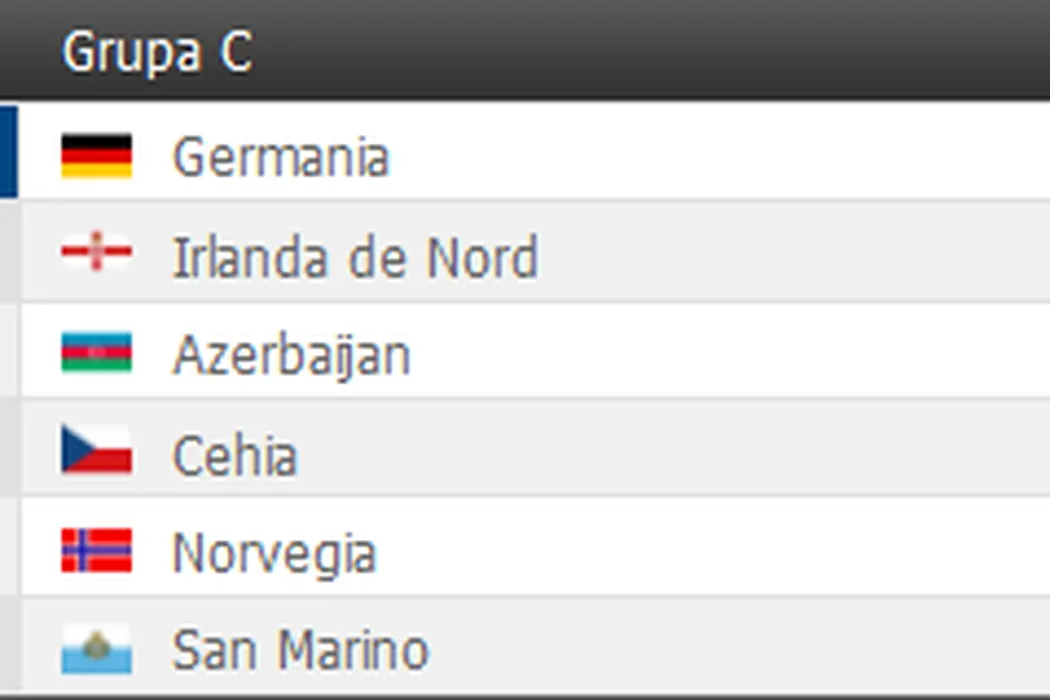Screen dimensions: 1050x700
Task: Open the San Marino team link
Action: point(300,650)
